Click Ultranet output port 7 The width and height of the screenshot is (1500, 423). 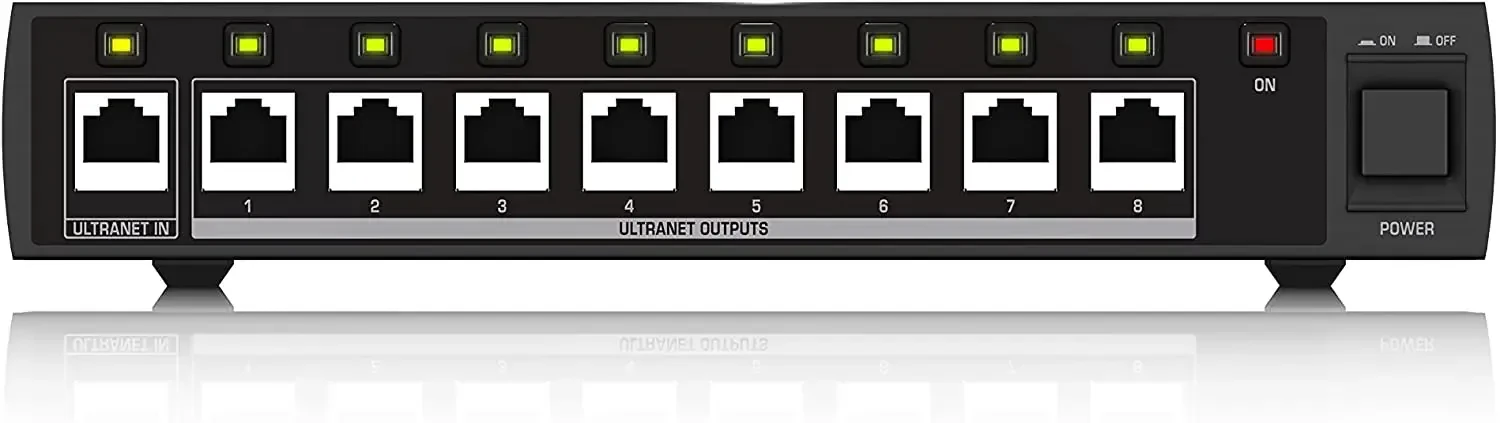point(1010,141)
